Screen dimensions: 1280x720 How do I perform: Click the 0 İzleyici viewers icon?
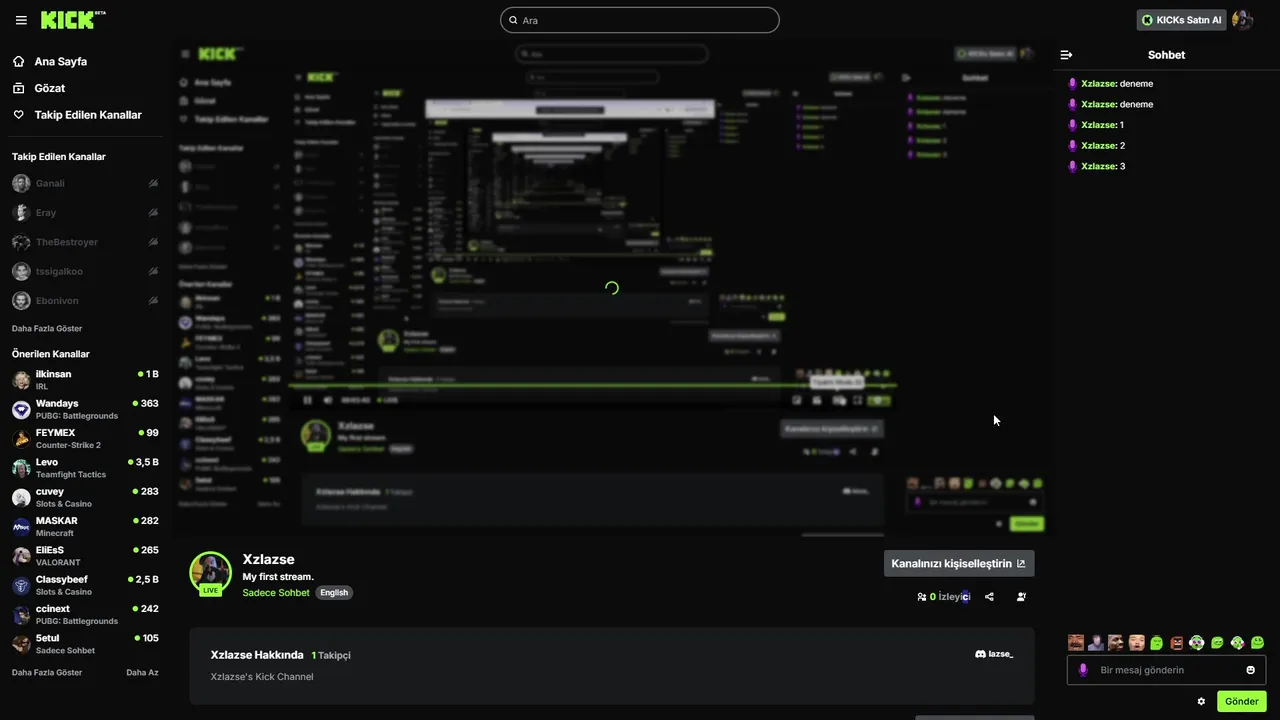point(922,597)
